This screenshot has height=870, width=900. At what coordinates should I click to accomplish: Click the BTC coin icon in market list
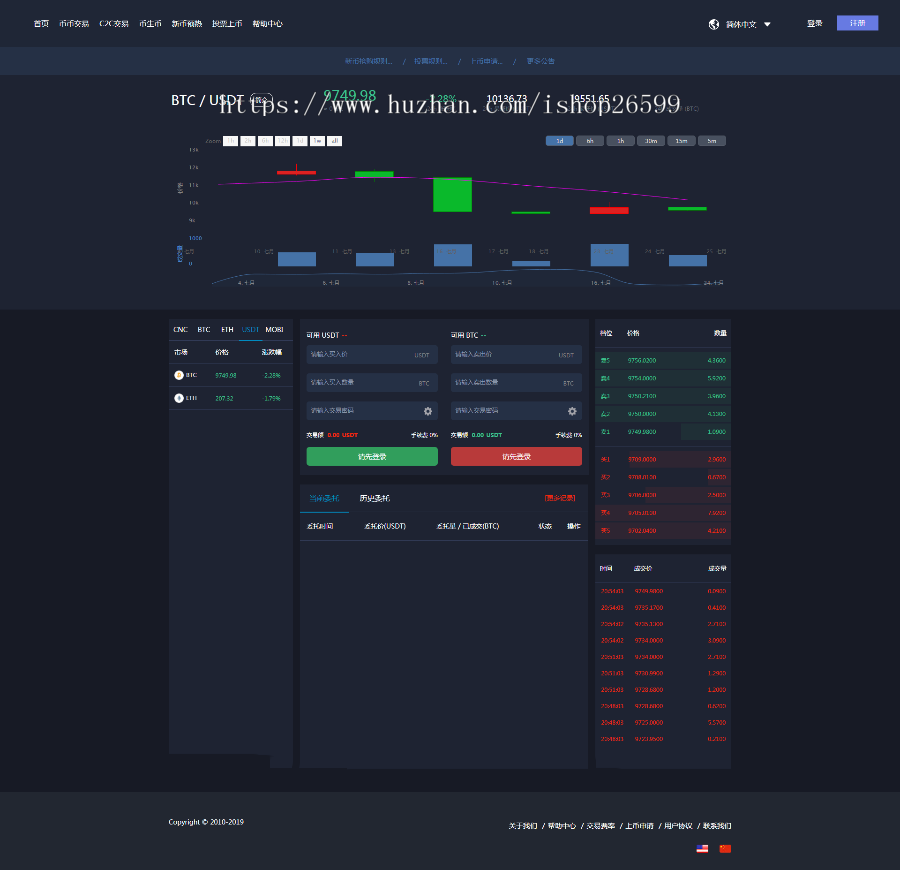pos(181,375)
